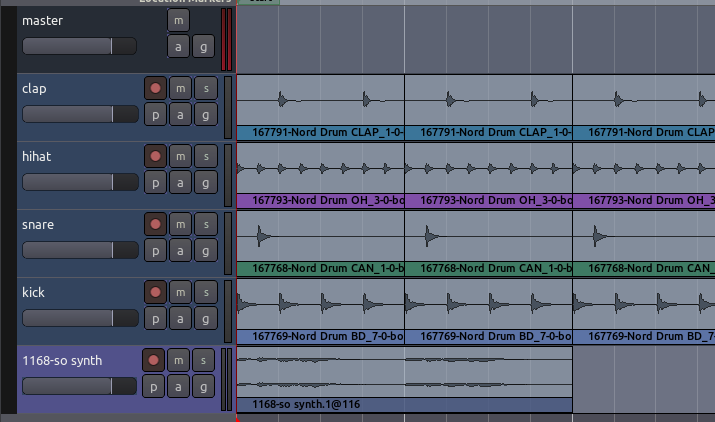Open 1168-so synth automation button
715x422 pixels.
pyautogui.click(x=178, y=387)
